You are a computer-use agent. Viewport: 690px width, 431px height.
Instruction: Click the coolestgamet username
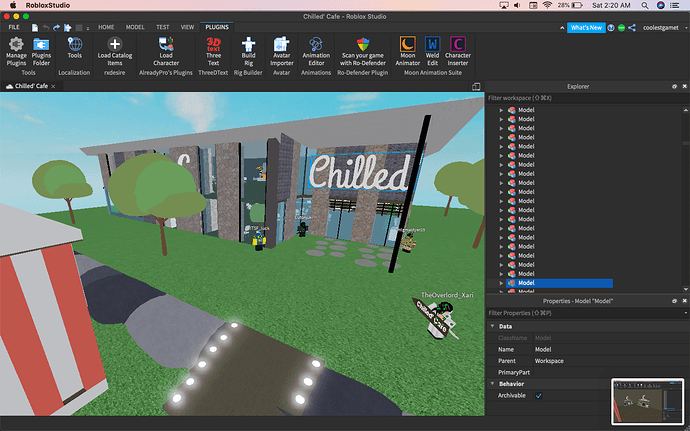pyautogui.click(x=661, y=28)
